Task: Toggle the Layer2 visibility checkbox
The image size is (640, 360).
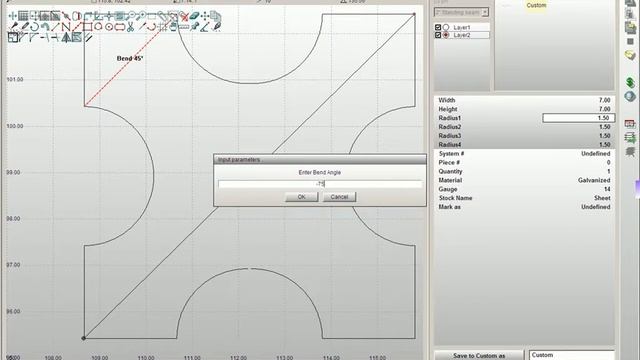Action: pyautogui.click(x=438, y=35)
